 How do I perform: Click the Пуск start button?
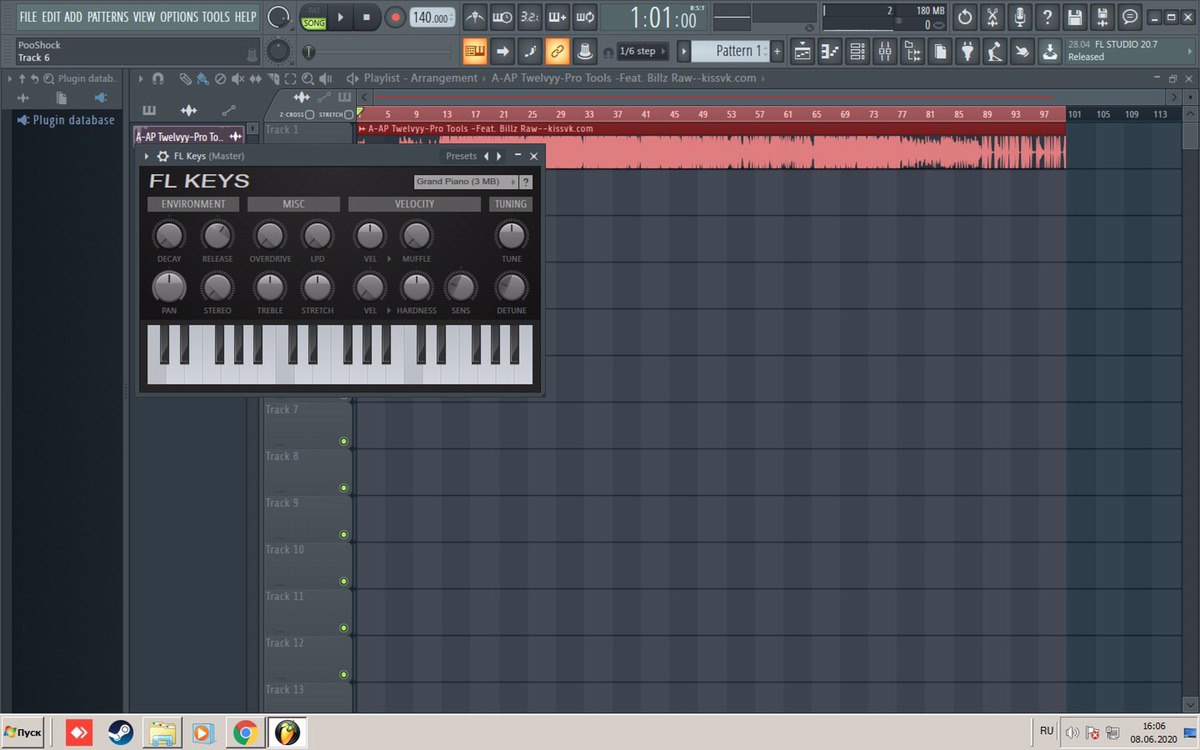coord(23,732)
